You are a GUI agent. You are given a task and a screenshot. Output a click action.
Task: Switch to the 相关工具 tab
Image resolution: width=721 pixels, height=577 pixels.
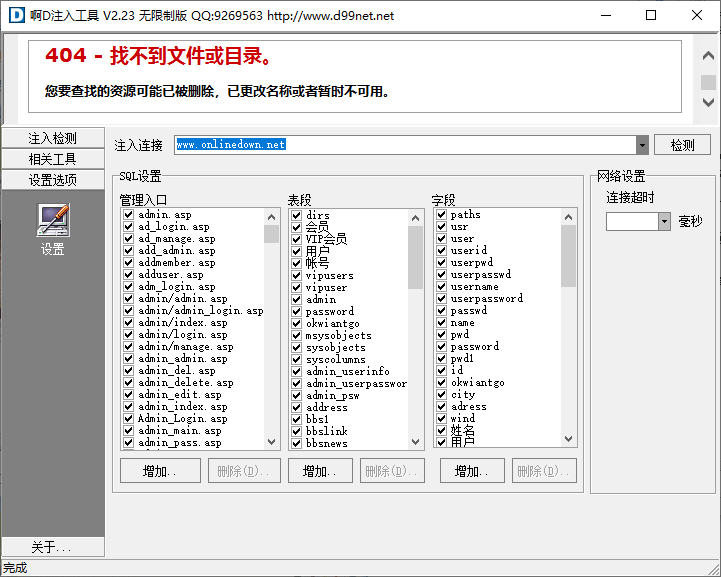(x=52, y=159)
